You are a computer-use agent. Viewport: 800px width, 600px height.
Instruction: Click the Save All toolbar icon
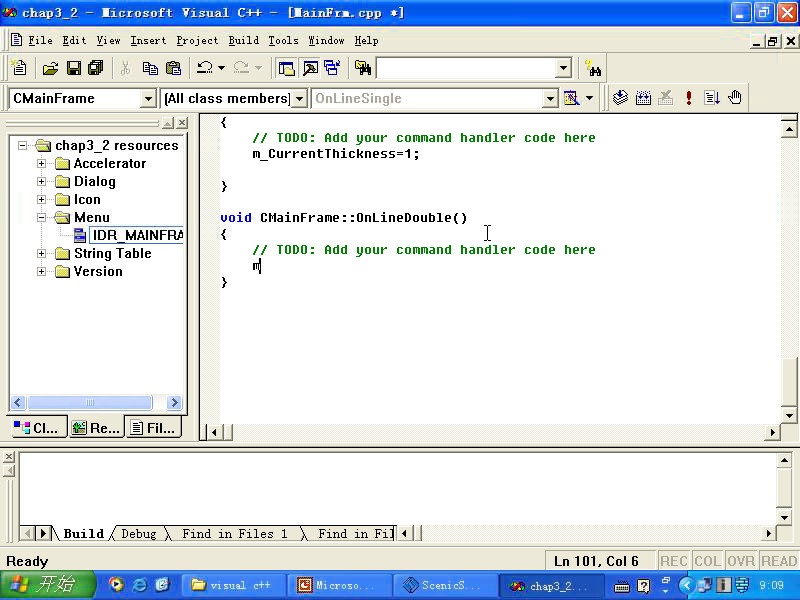tap(95, 68)
